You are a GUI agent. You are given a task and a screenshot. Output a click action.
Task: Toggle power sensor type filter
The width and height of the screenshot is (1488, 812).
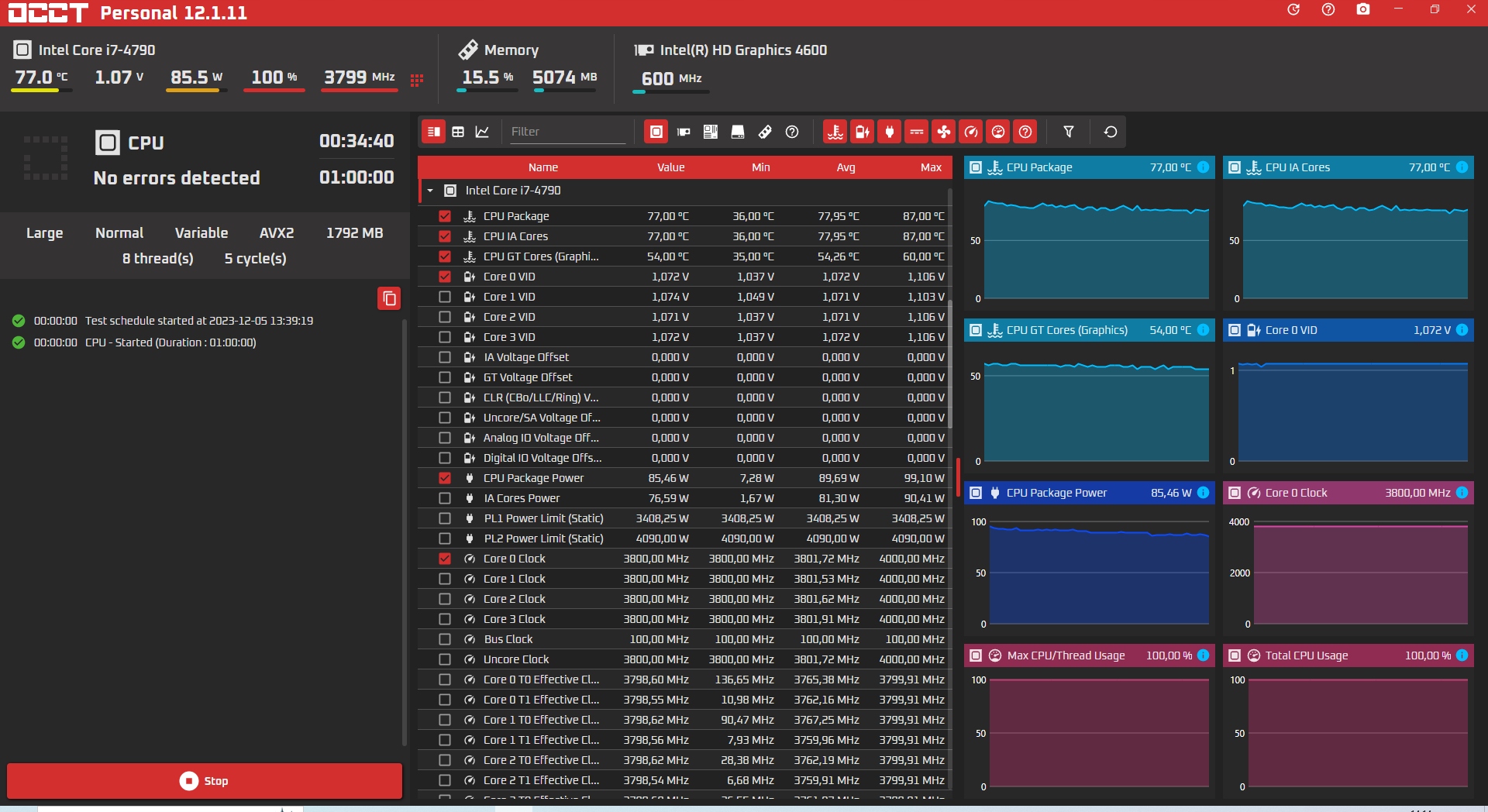[890, 132]
